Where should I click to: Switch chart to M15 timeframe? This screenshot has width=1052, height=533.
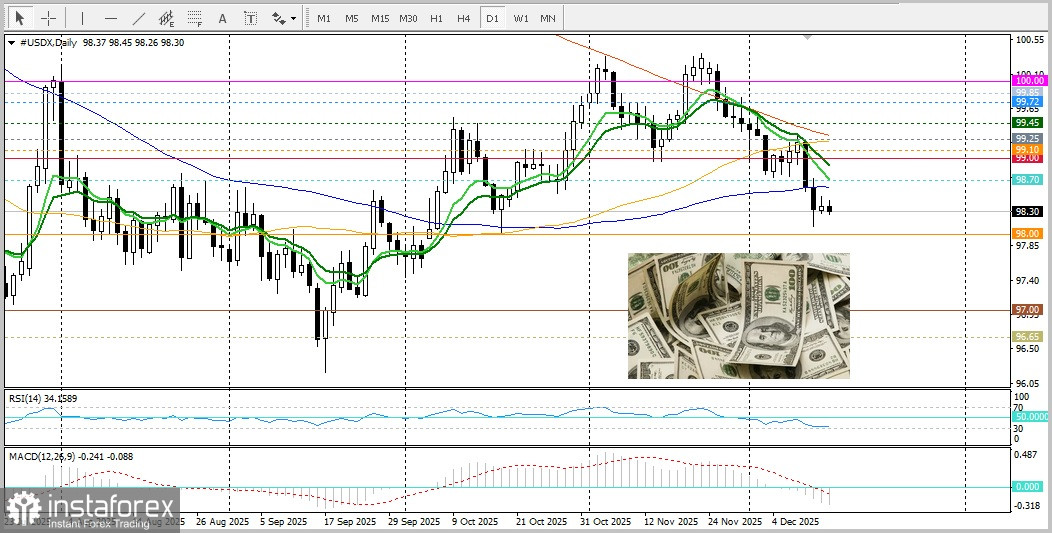pos(380,18)
